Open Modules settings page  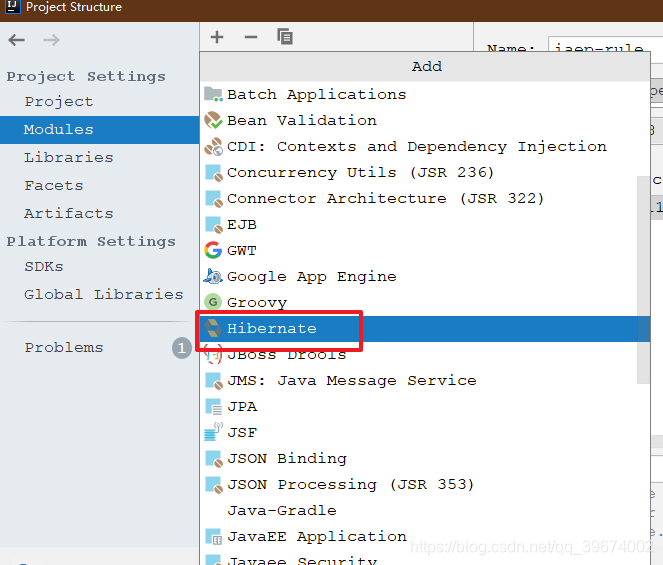tap(99, 130)
